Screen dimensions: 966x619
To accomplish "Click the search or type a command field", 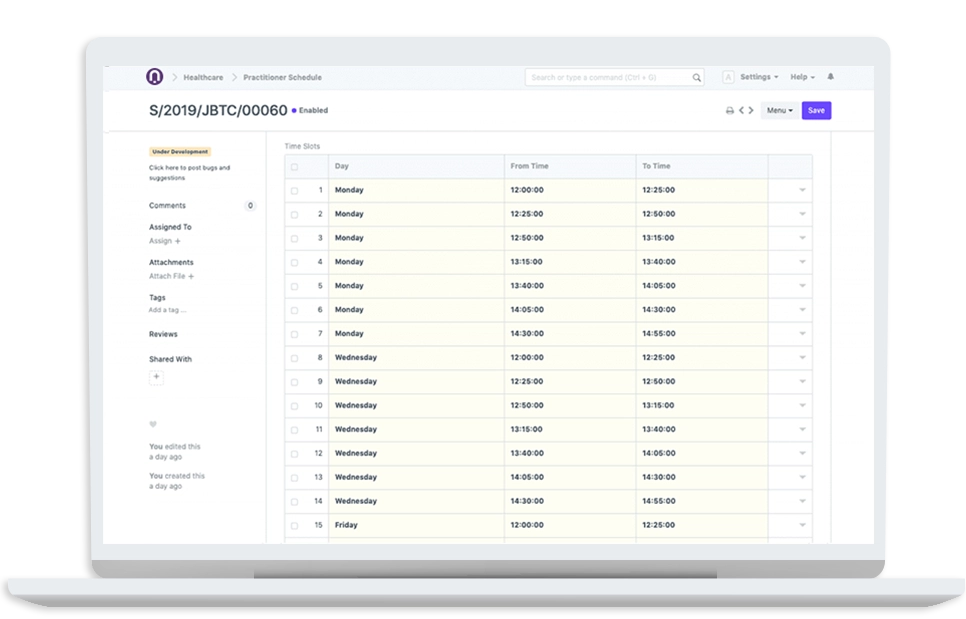I will click(614, 77).
